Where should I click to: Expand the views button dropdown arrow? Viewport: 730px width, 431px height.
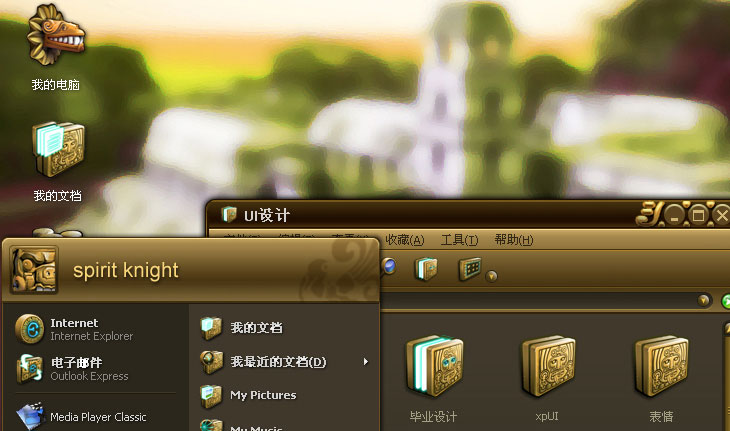point(491,276)
